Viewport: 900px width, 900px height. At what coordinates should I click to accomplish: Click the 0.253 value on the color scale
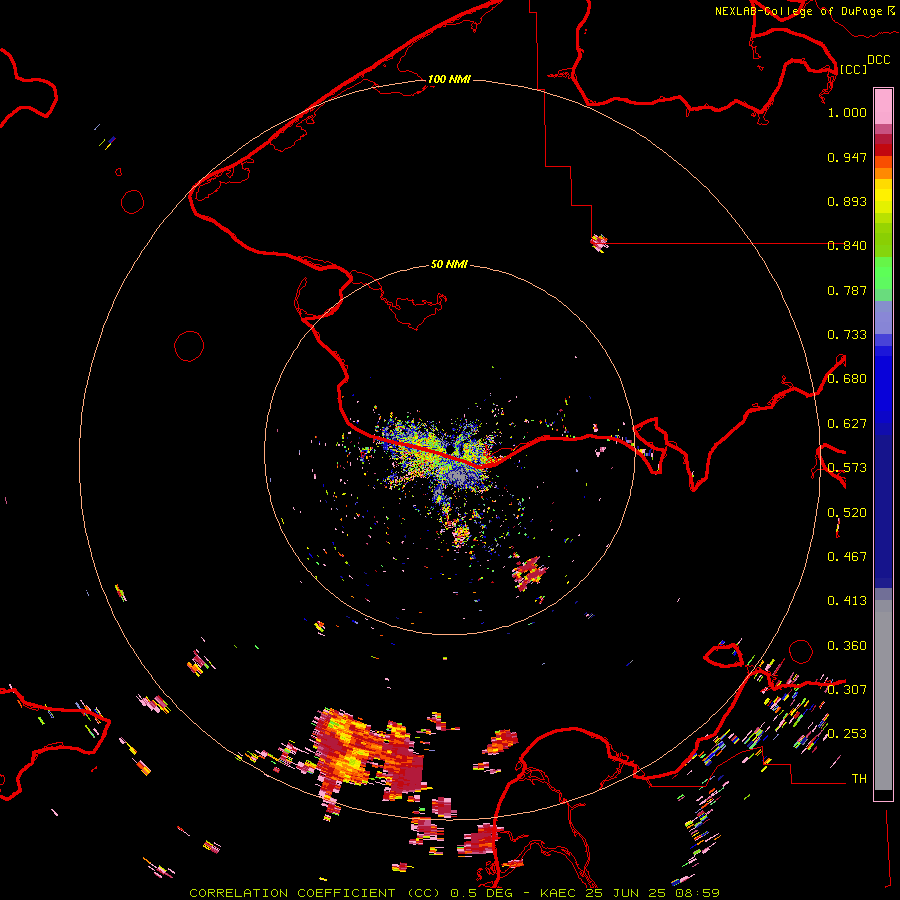tap(847, 734)
